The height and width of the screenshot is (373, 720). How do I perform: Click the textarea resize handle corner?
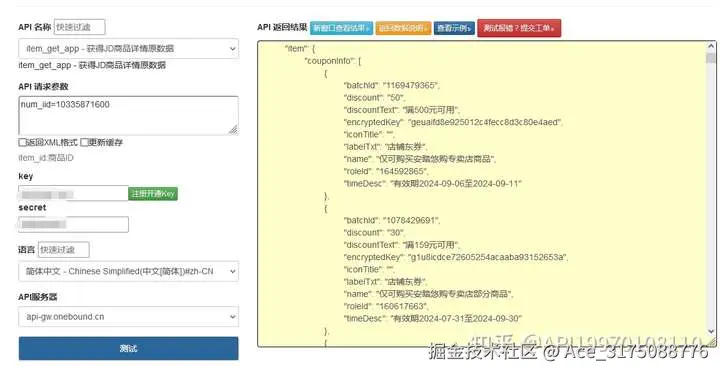pos(233,130)
